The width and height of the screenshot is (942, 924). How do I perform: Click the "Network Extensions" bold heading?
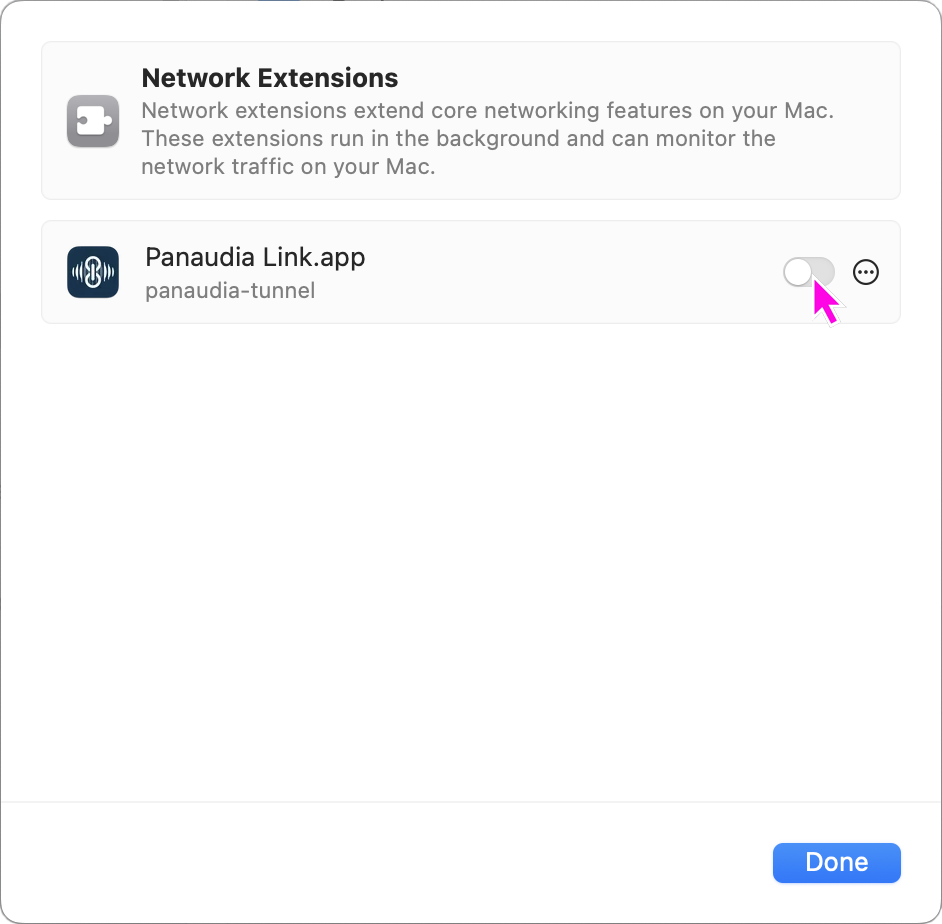click(270, 78)
